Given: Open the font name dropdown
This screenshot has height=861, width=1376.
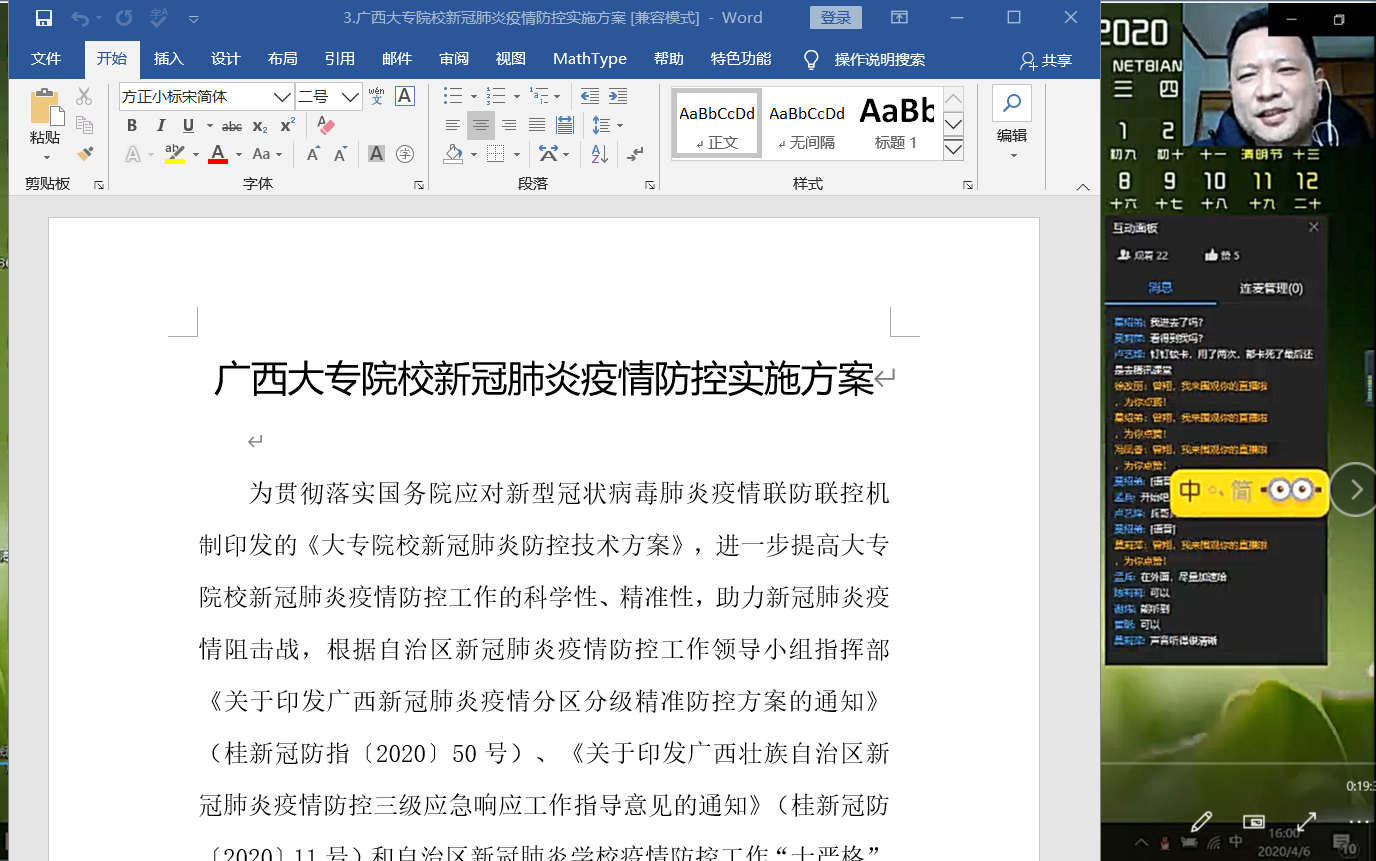Looking at the screenshot, I should pos(281,97).
